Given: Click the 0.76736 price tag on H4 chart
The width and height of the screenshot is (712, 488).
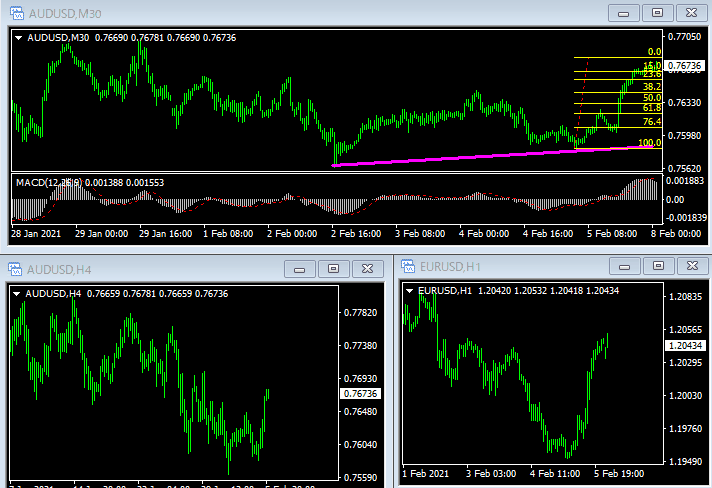Looking at the screenshot, I should pos(361,394).
